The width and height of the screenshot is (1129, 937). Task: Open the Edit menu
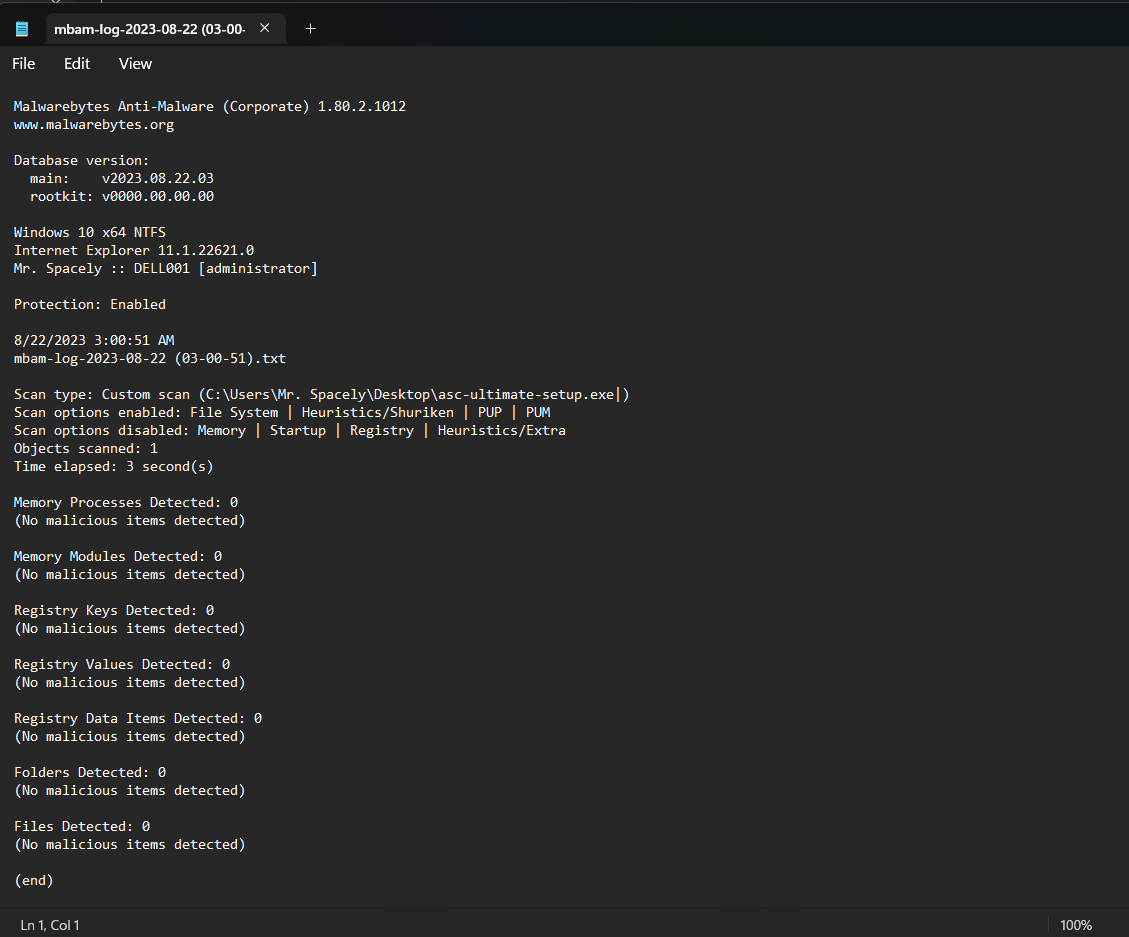[77, 63]
